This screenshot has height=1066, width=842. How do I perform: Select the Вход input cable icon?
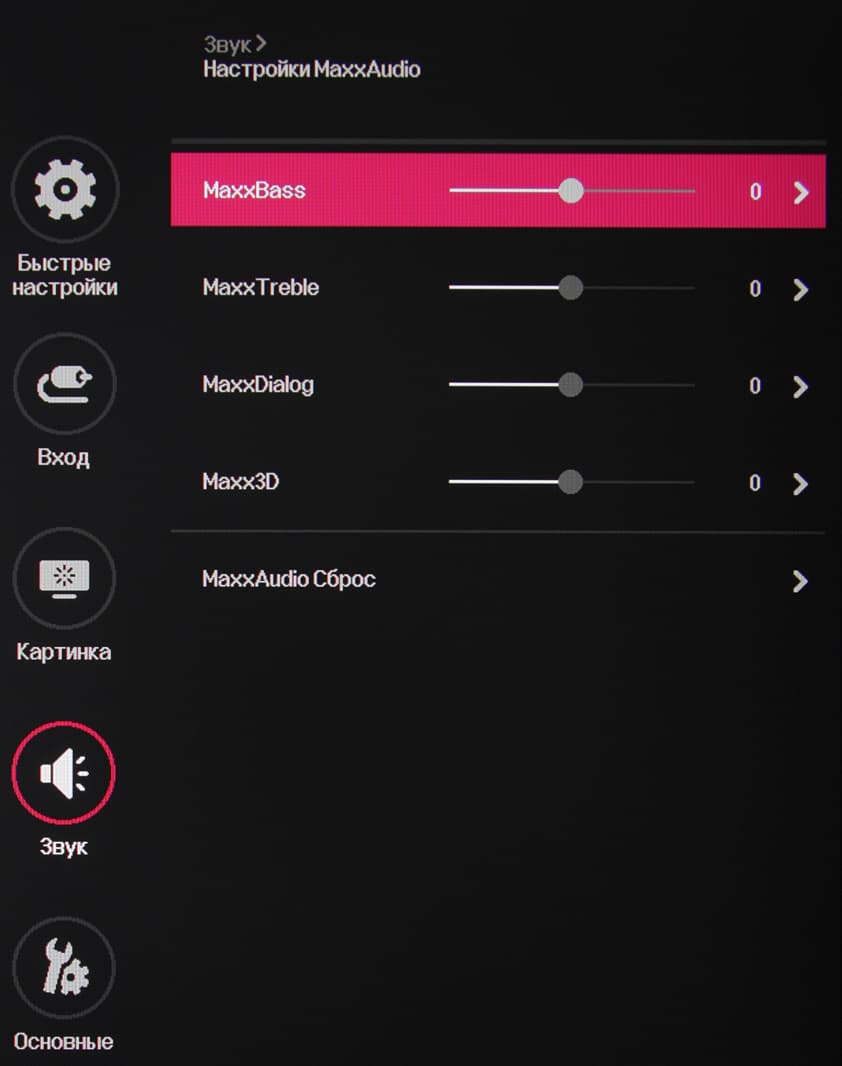click(x=65, y=383)
